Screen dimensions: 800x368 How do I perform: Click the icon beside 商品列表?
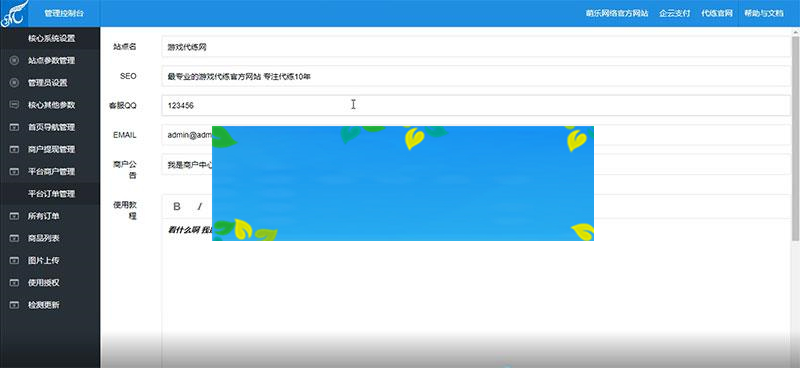[14, 238]
